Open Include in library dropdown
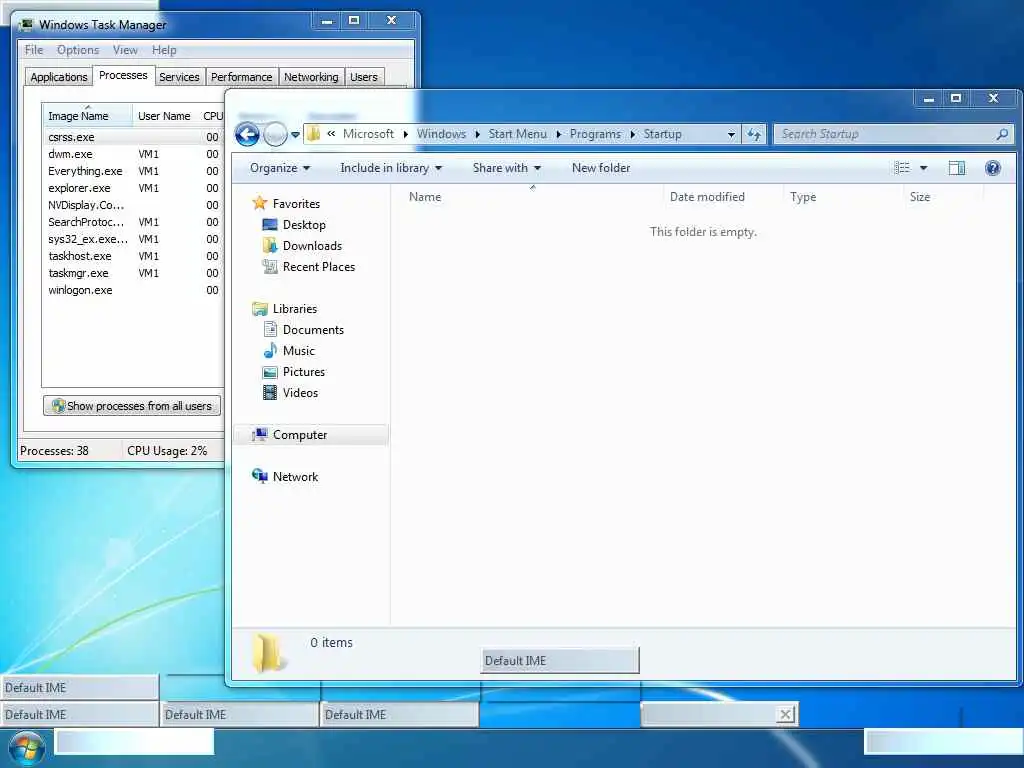 click(391, 168)
